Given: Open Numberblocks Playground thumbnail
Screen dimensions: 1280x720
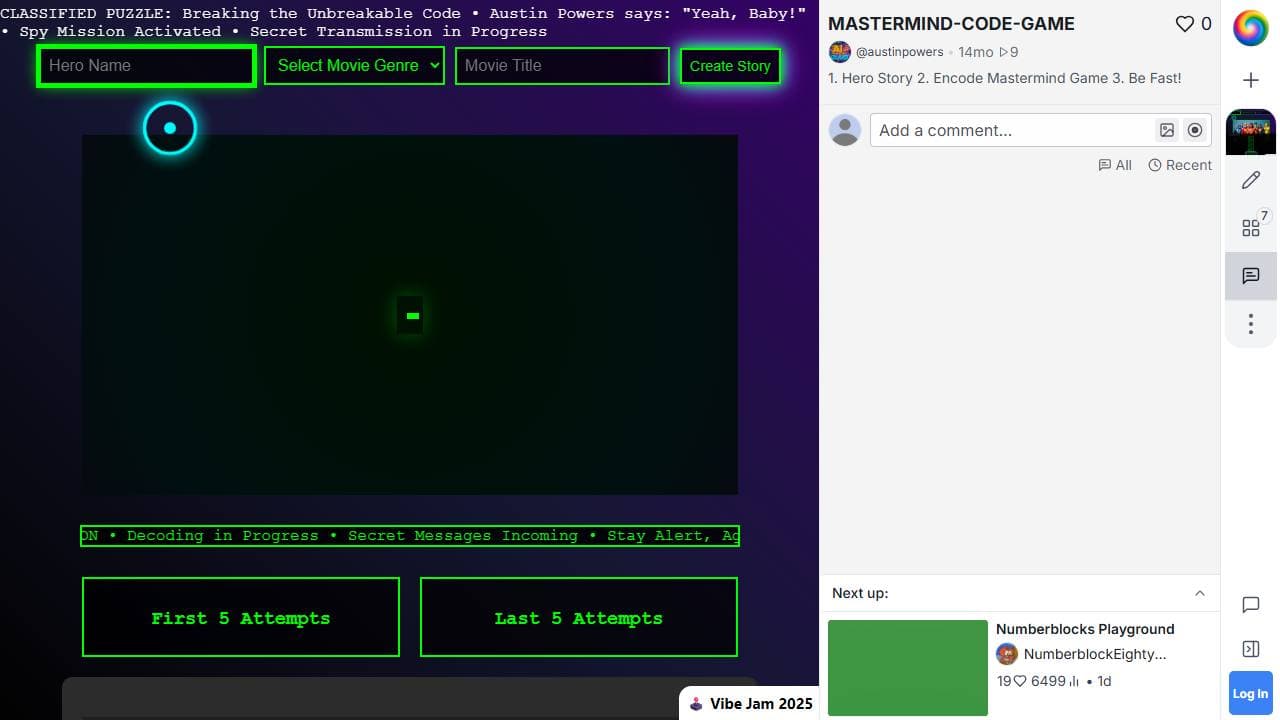Looking at the screenshot, I should click(908, 668).
